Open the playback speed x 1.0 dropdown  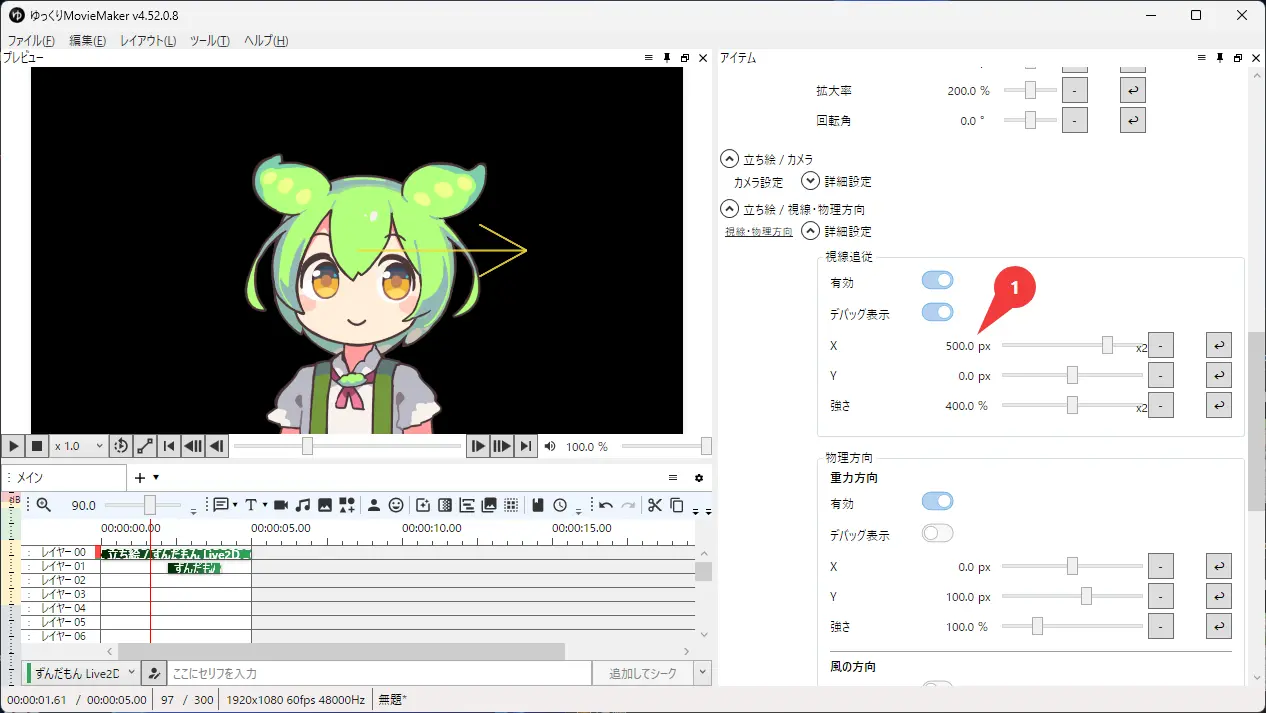tap(79, 446)
